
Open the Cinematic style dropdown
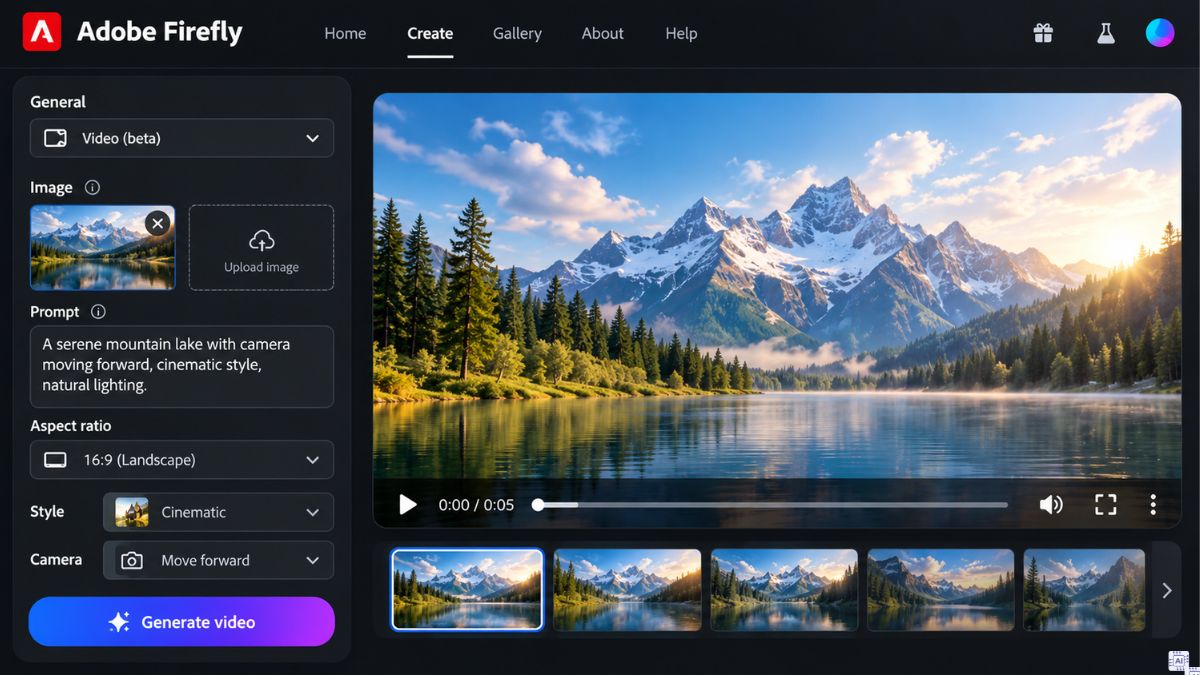click(x=218, y=512)
